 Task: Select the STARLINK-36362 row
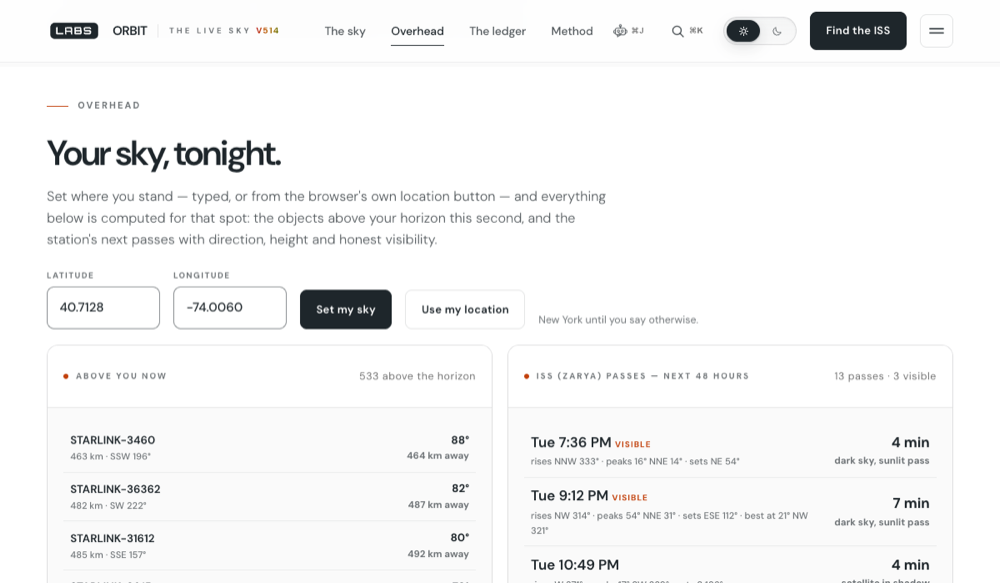click(x=270, y=497)
